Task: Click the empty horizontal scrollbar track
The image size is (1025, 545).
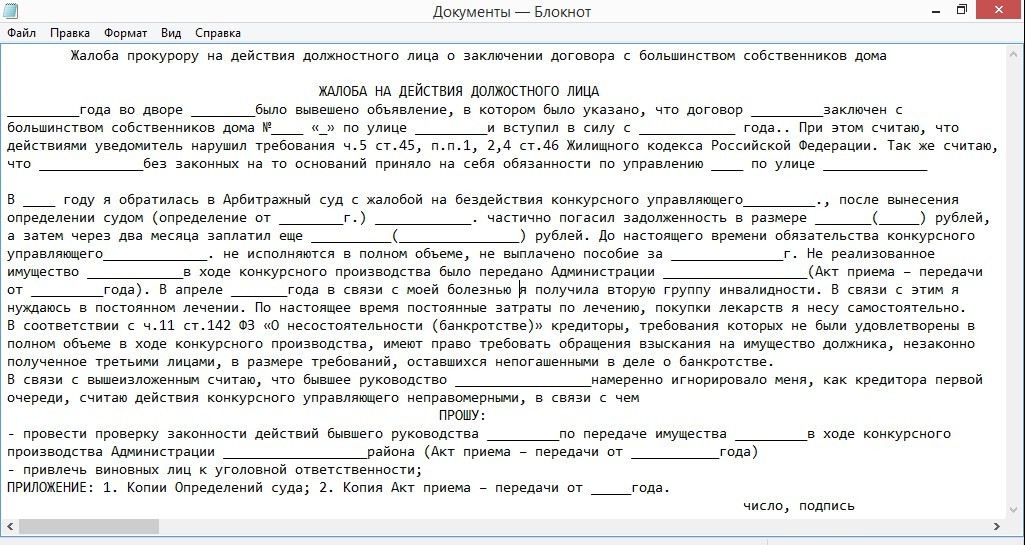Action: point(574,526)
